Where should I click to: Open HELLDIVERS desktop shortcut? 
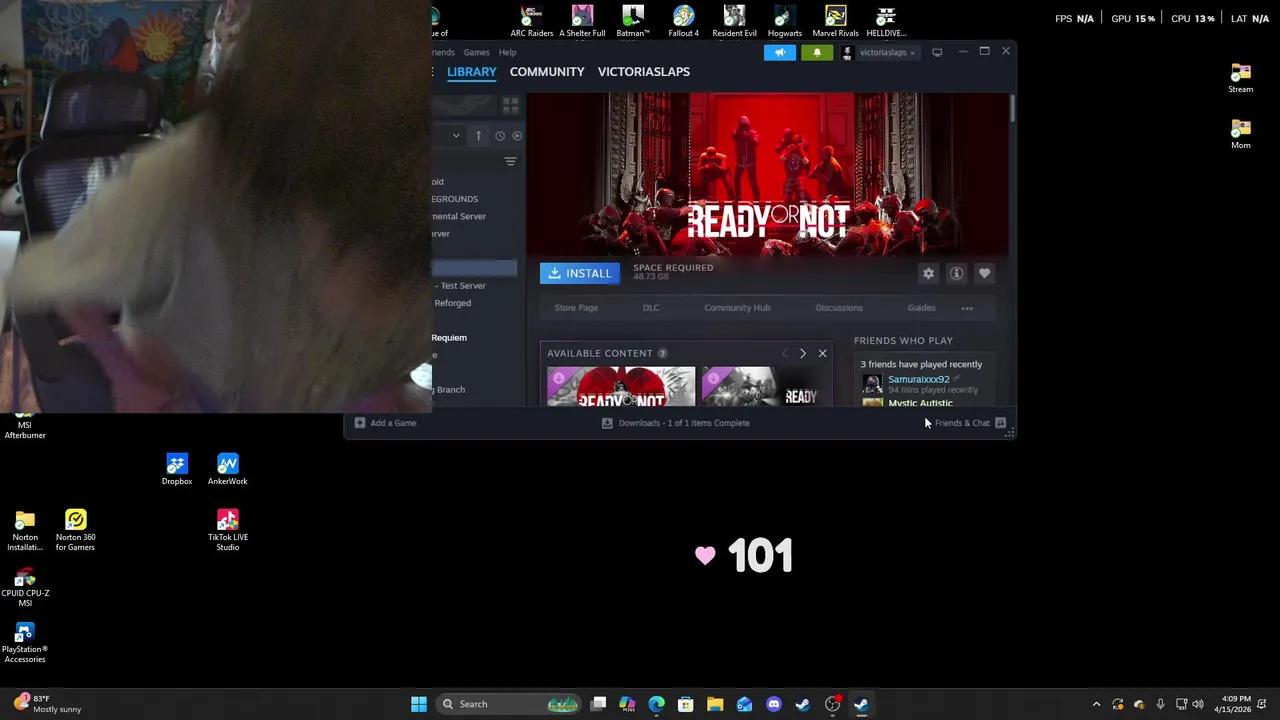886,21
